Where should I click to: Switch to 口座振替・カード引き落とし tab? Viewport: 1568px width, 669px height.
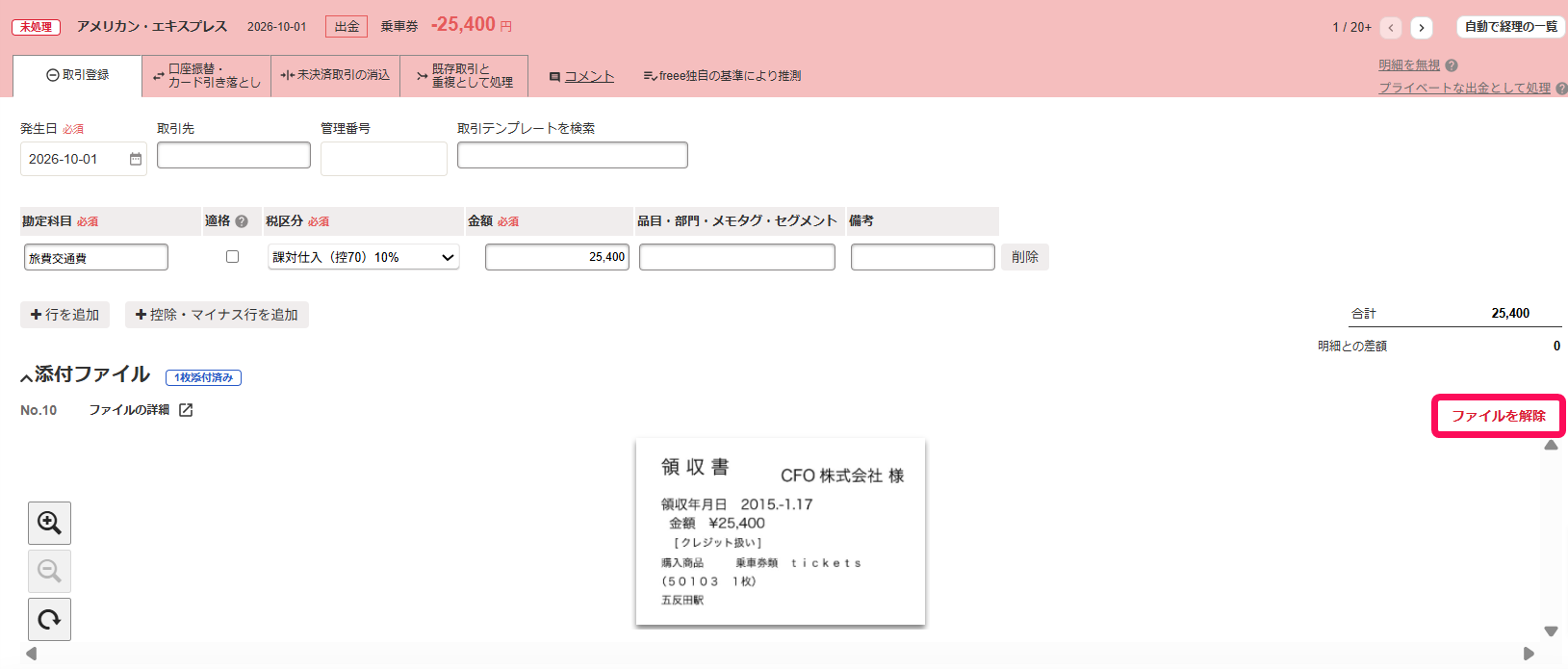click(207, 76)
